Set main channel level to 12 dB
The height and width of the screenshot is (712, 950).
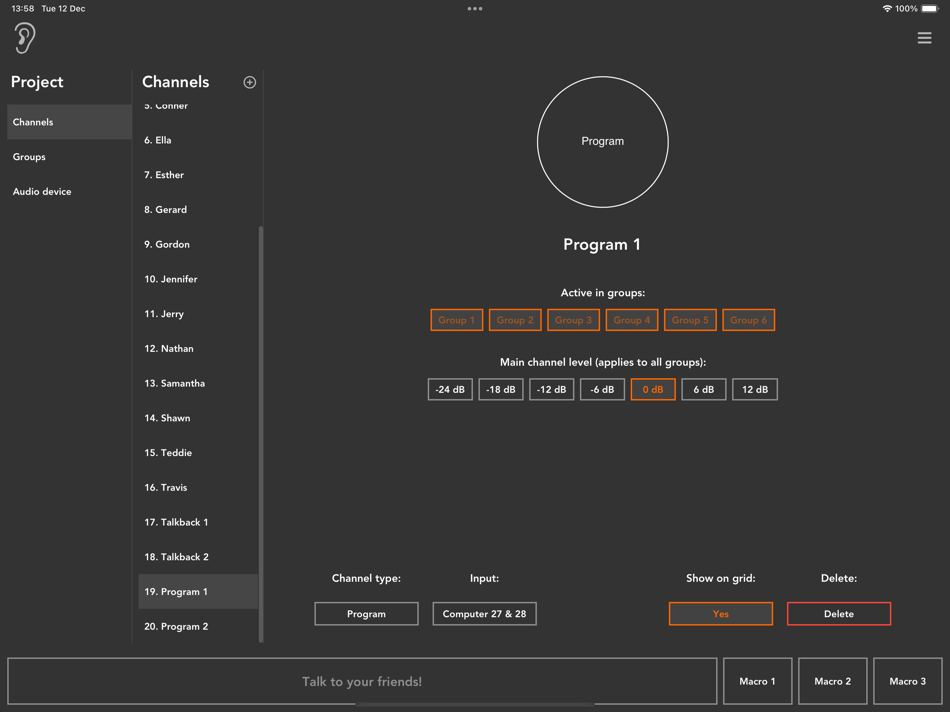pyautogui.click(x=755, y=389)
